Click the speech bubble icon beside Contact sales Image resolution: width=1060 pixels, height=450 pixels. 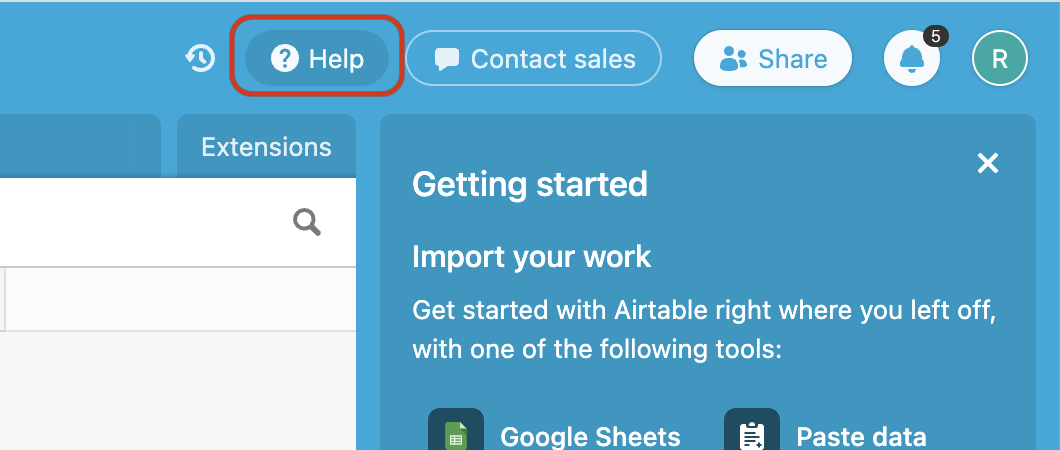pyautogui.click(x=447, y=60)
